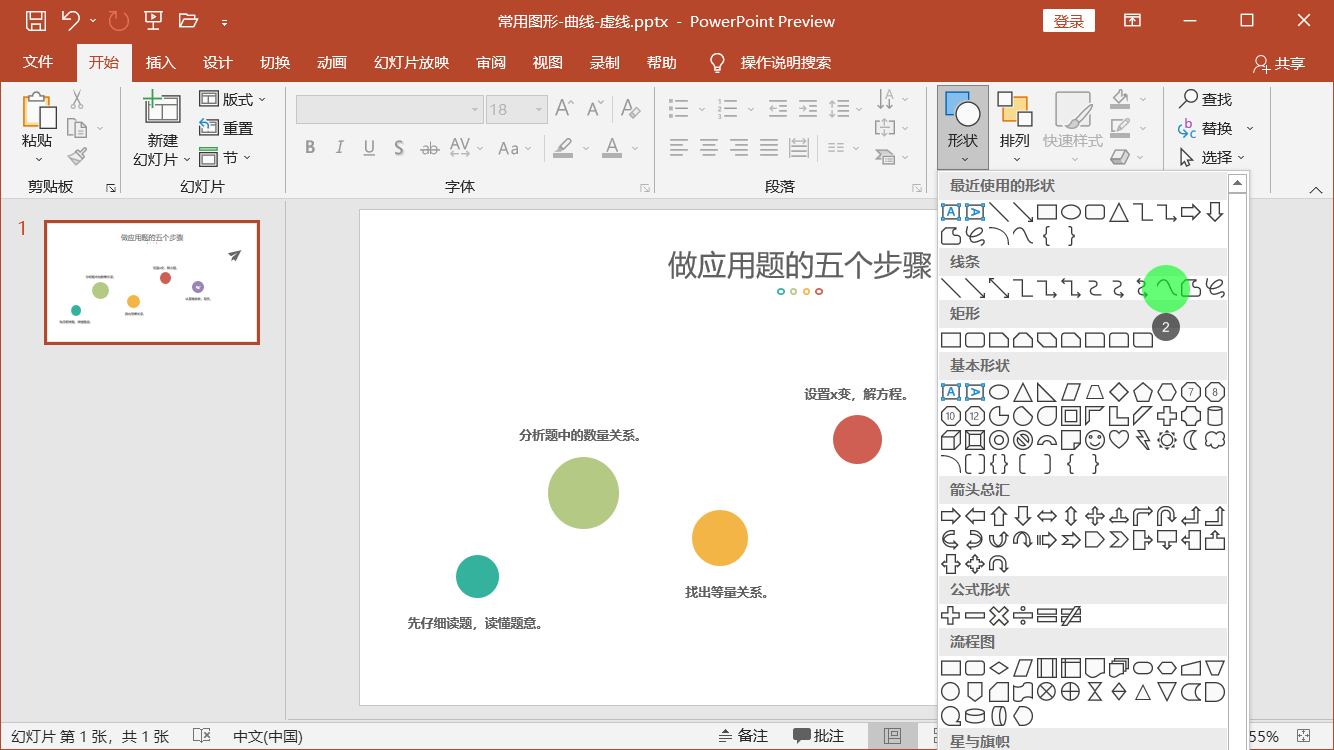Choose the flowchart Collate hourglass shape
This screenshot has width=1334, height=750.
click(x=1095, y=692)
